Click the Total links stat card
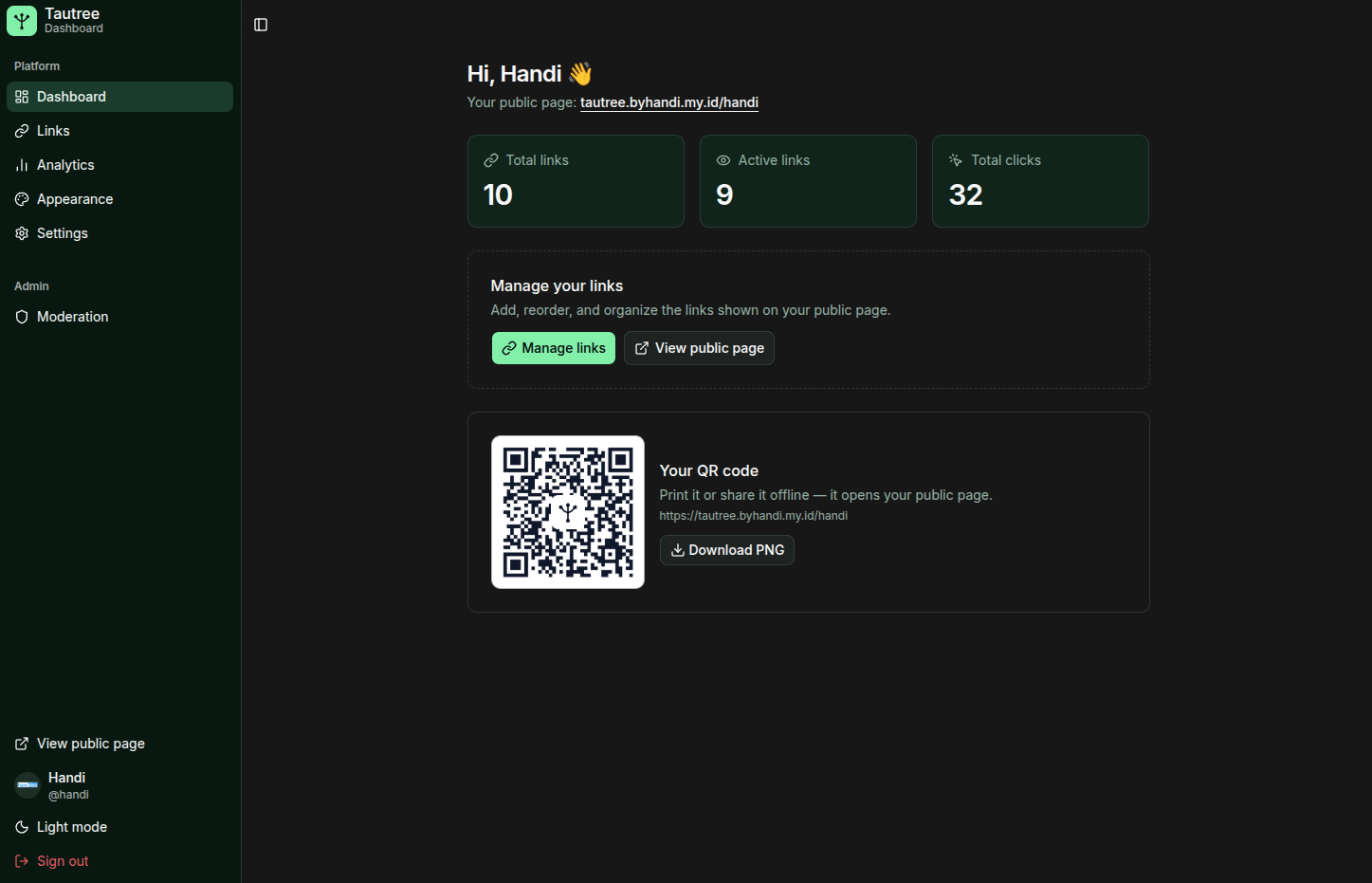The width and height of the screenshot is (1372, 883). [x=576, y=181]
